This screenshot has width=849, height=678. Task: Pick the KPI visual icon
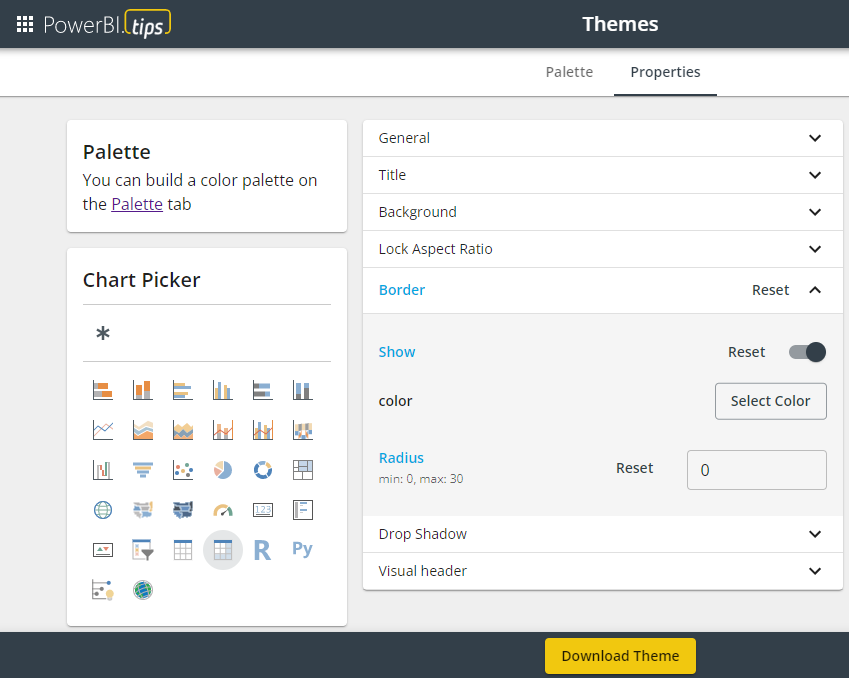(103, 550)
